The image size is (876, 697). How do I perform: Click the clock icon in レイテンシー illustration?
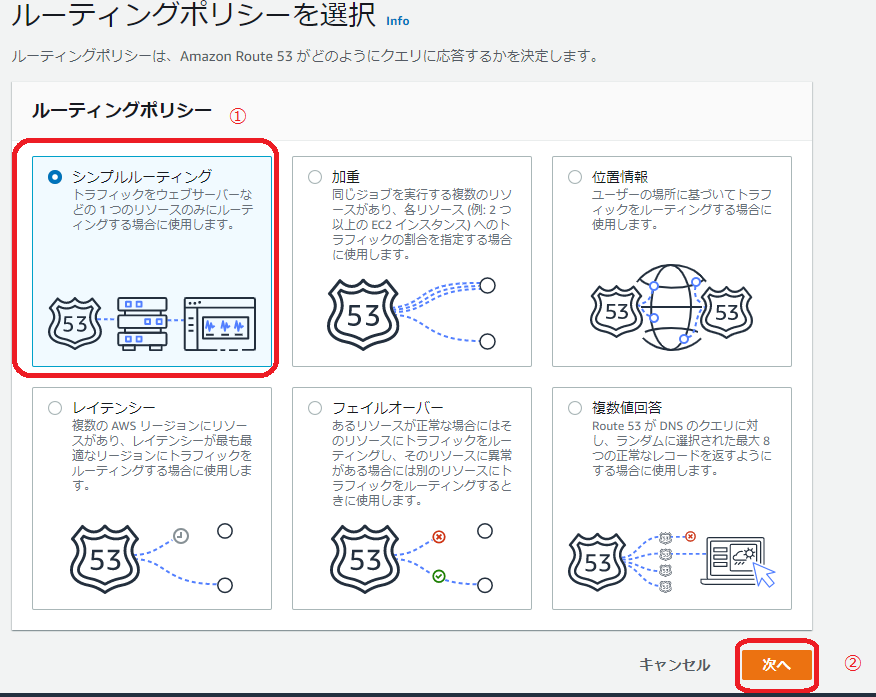180,536
